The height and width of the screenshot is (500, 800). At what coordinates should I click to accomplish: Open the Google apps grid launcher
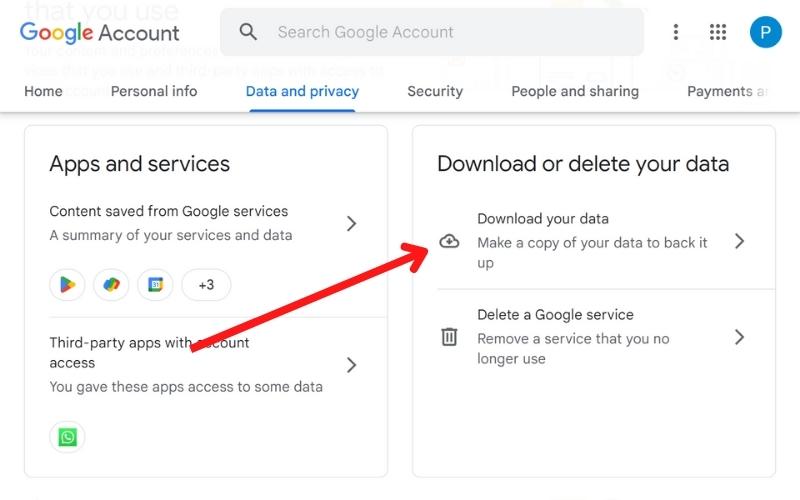click(718, 32)
